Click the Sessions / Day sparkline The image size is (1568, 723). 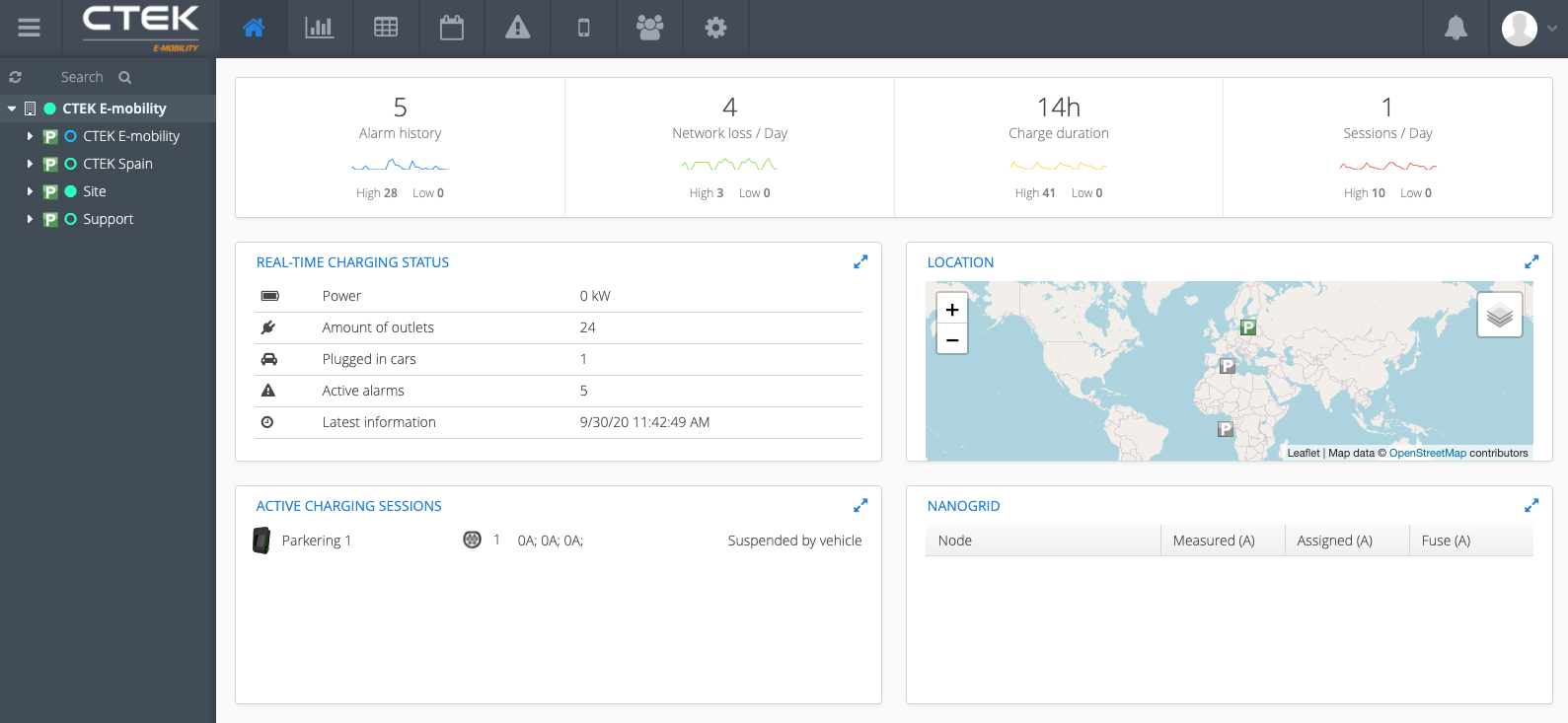tap(1387, 165)
